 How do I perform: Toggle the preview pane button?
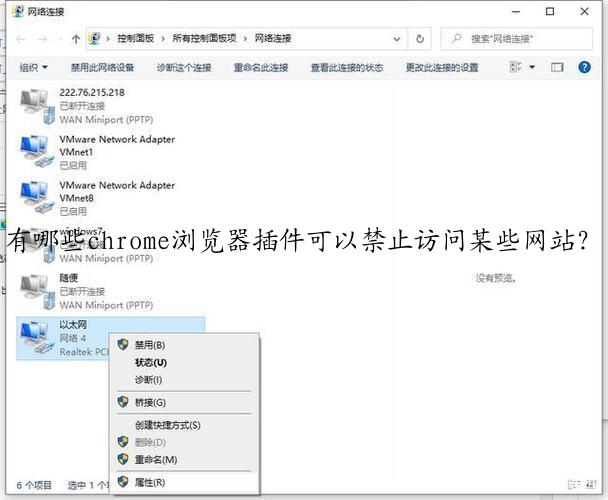[557, 67]
